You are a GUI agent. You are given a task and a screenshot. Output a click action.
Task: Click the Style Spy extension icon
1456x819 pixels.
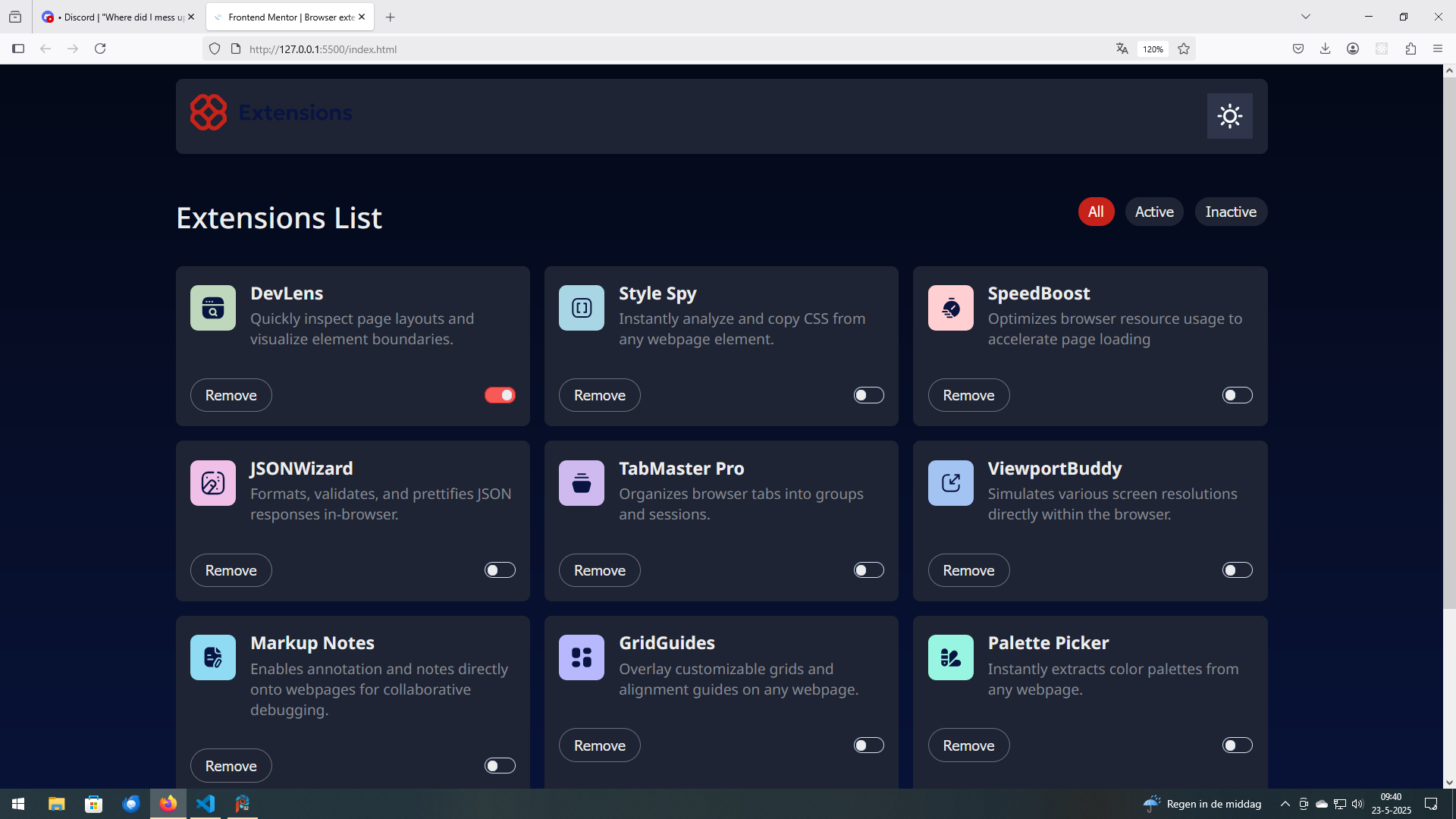click(x=582, y=308)
